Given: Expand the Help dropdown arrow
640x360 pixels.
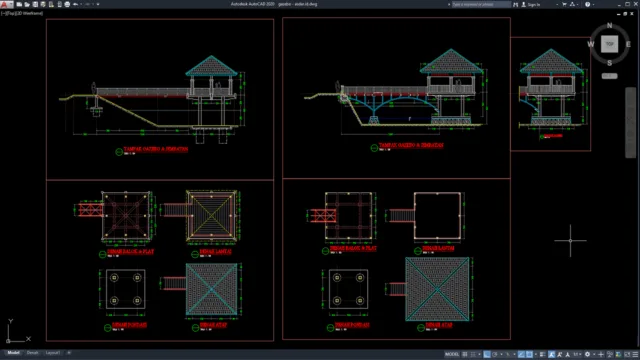Looking at the screenshot, I should (593, 4).
